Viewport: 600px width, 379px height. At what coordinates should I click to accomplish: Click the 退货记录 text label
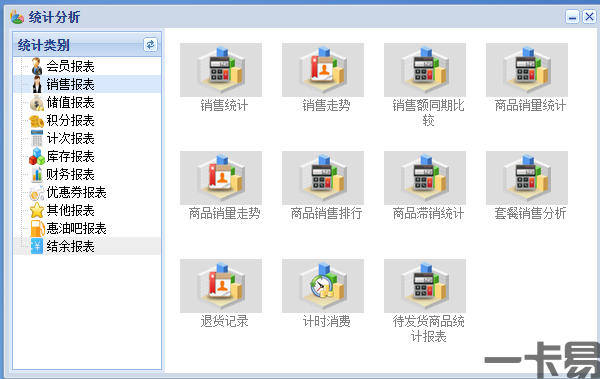click(x=224, y=321)
